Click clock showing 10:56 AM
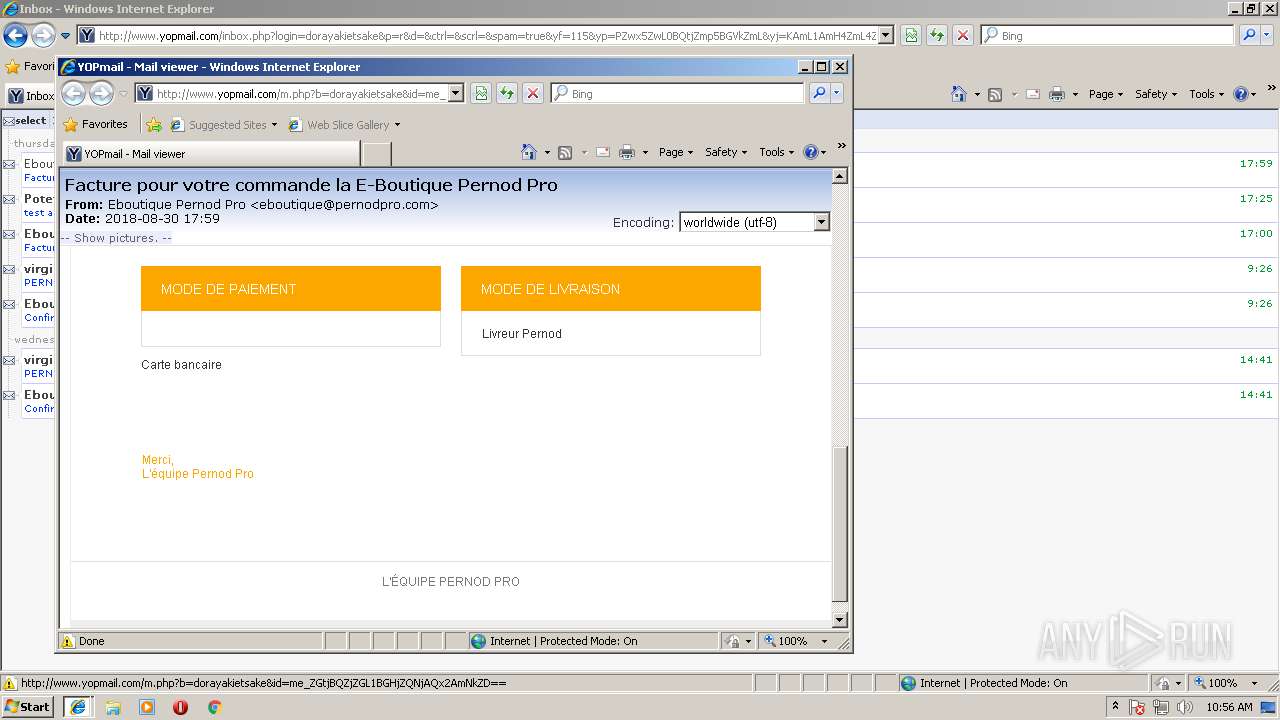1280x720 pixels. coord(1229,707)
